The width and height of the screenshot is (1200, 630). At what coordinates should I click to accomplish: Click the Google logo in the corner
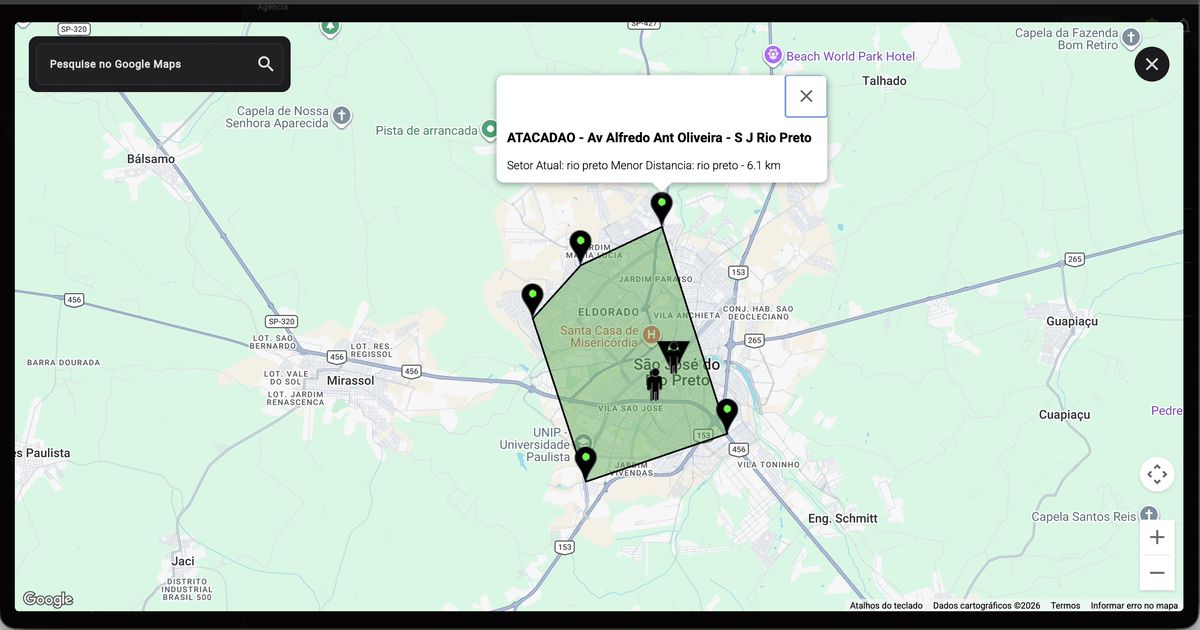[x=47, y=599]
